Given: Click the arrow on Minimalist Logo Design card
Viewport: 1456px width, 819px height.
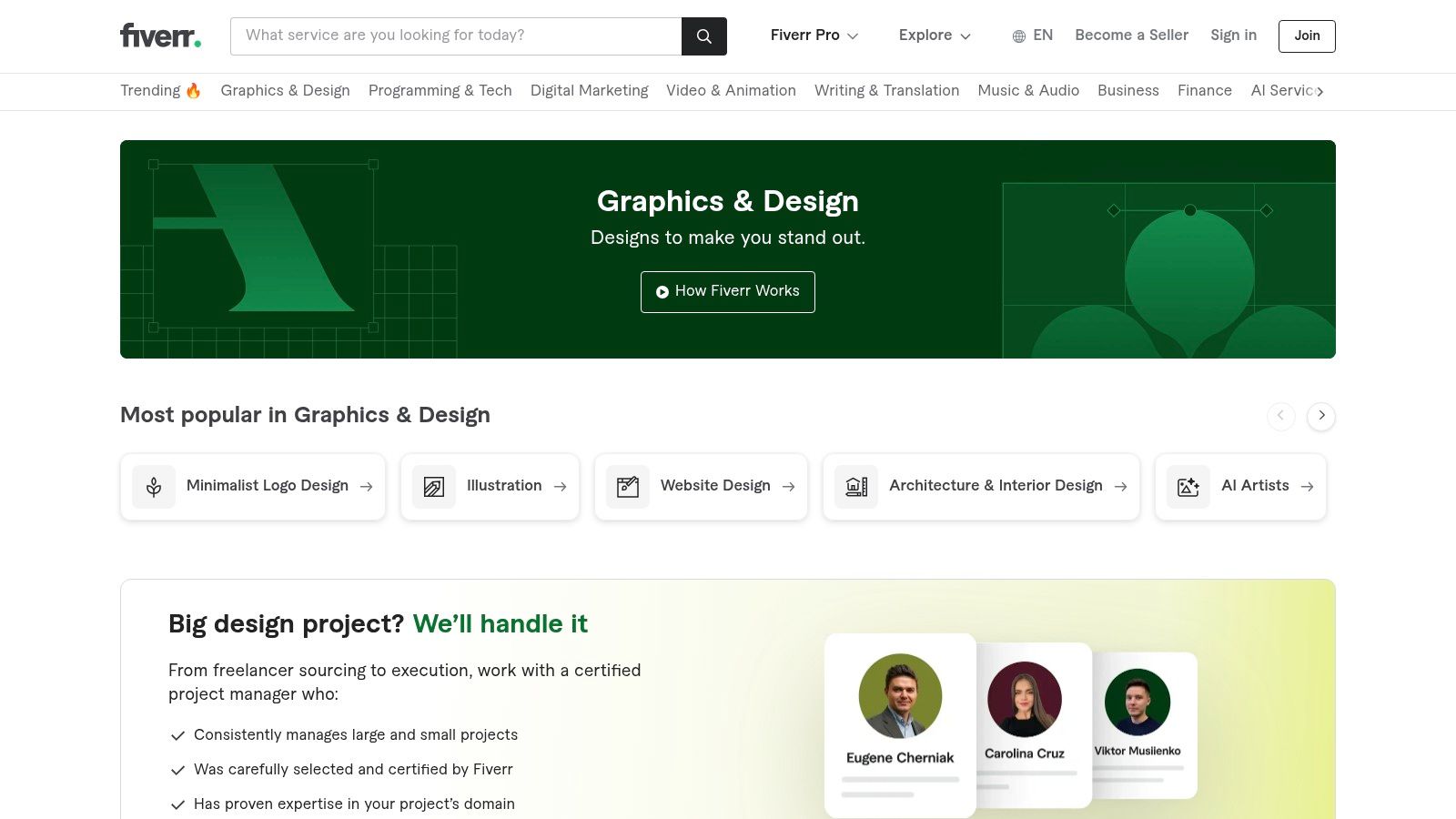Looking at the screenshot, I should point(367,487).
